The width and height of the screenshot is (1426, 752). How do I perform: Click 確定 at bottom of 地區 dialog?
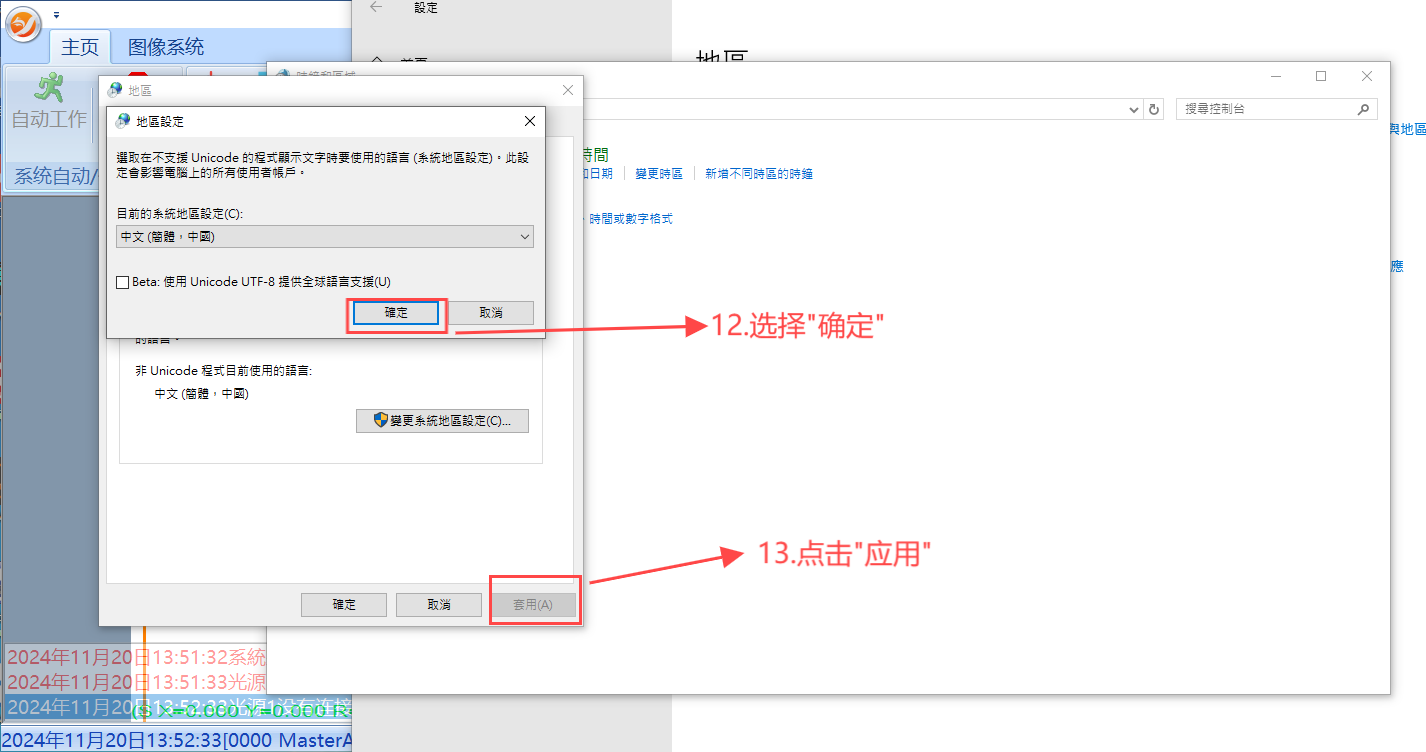point(344,605)
